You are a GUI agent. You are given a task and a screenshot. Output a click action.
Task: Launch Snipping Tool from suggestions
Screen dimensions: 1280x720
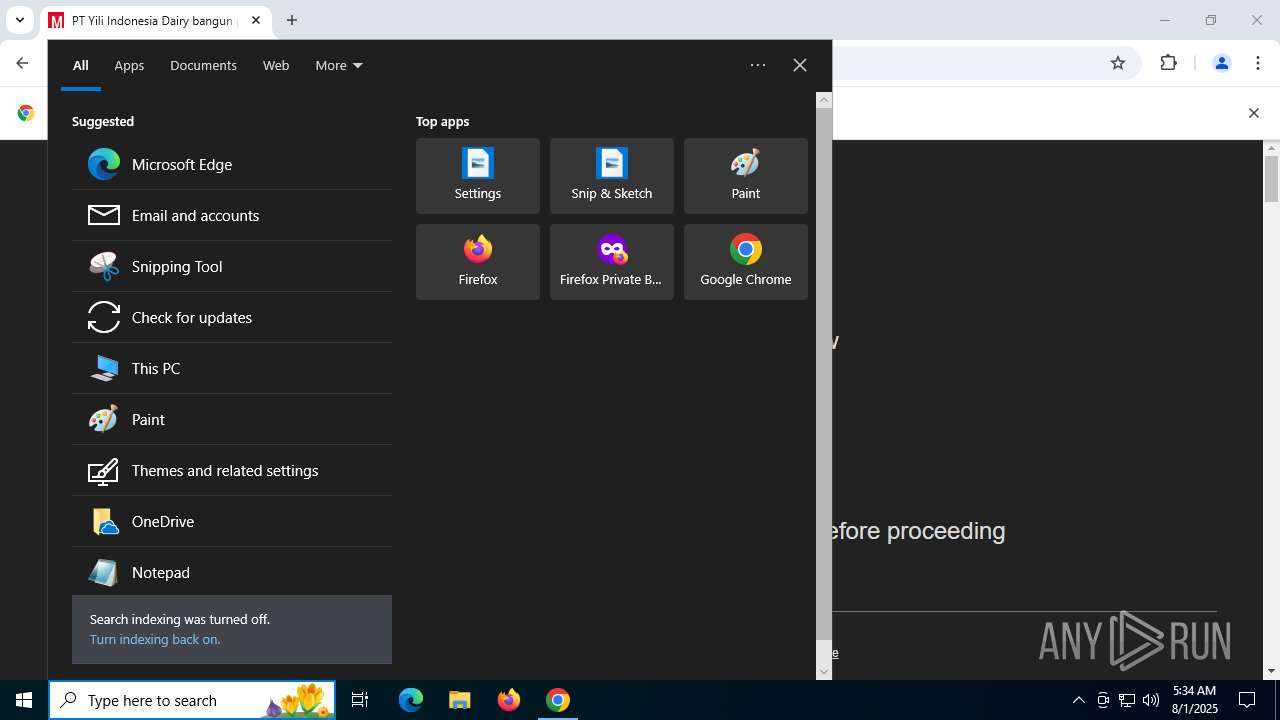pos(232,266)
